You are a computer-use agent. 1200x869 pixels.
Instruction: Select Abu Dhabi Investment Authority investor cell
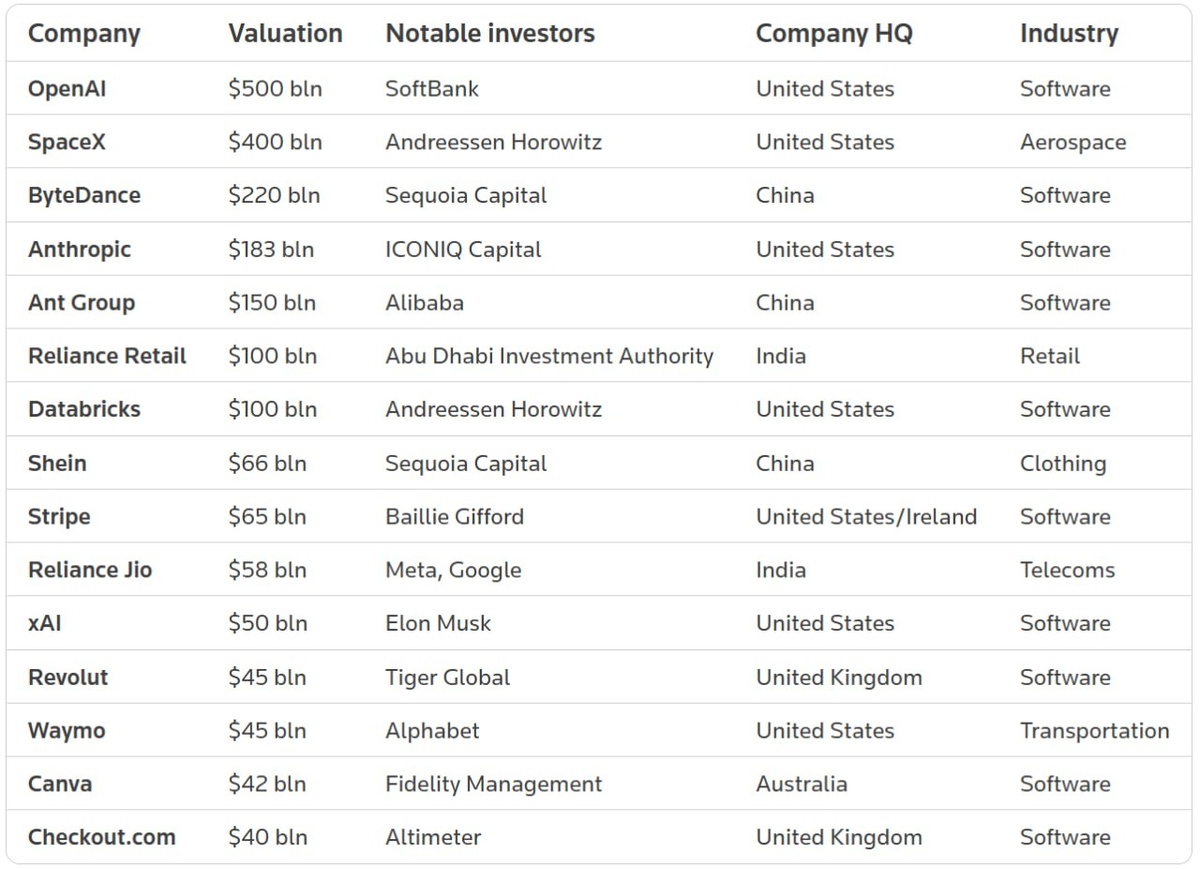point(549,356)
